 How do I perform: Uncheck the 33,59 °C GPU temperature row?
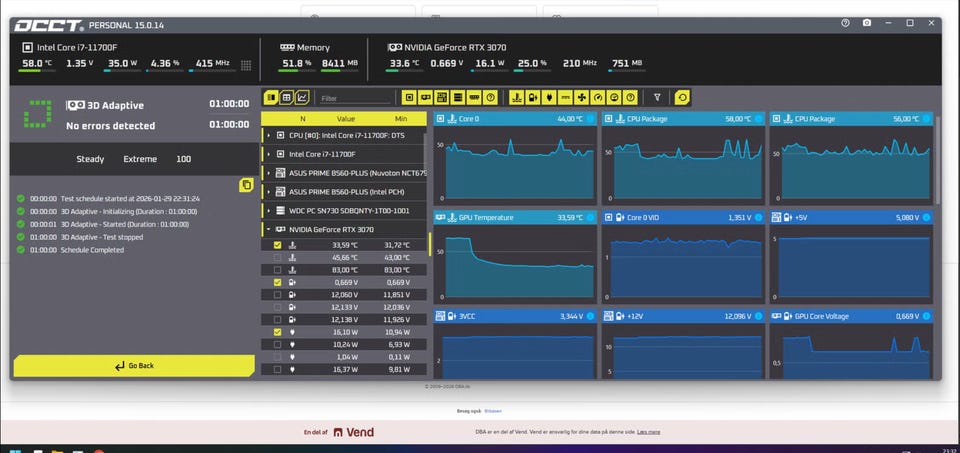click(x=277, y=245)
